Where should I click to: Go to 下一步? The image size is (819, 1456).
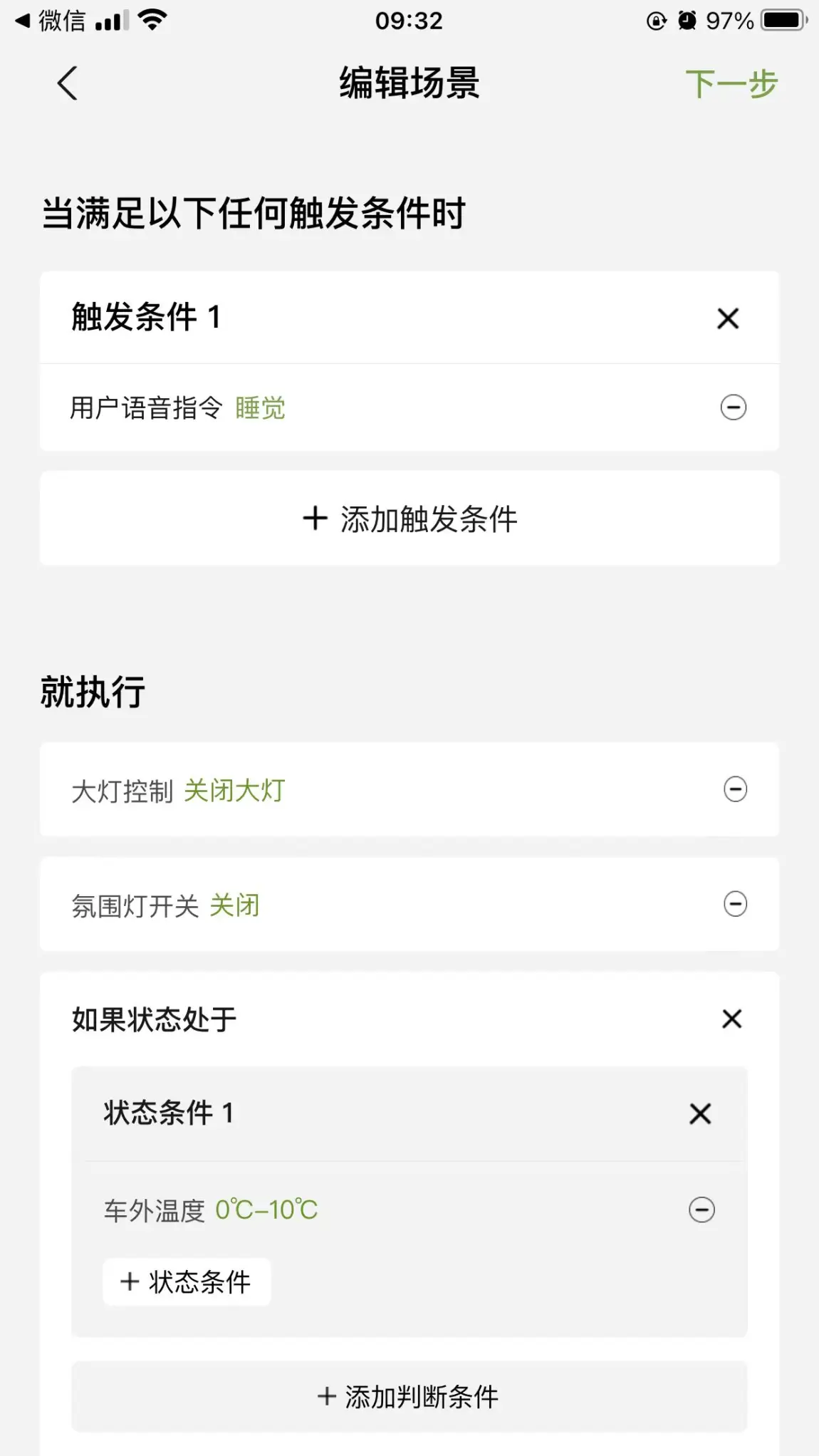tap(731, 84)
